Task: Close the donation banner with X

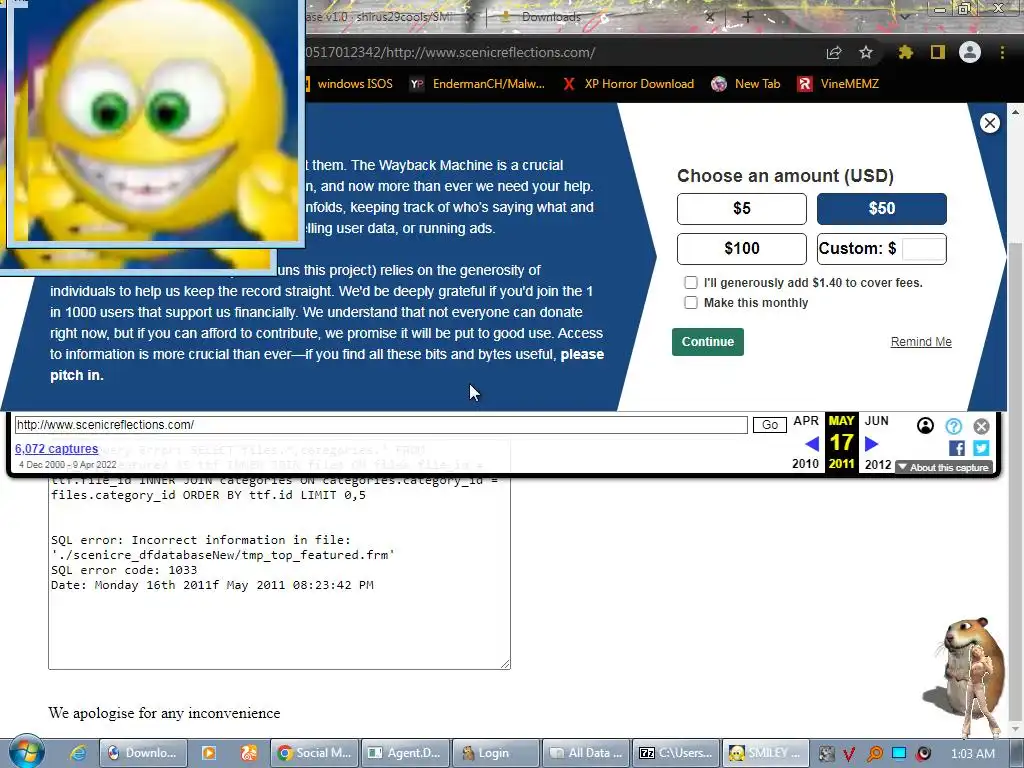Action: (x=990, y=123)
